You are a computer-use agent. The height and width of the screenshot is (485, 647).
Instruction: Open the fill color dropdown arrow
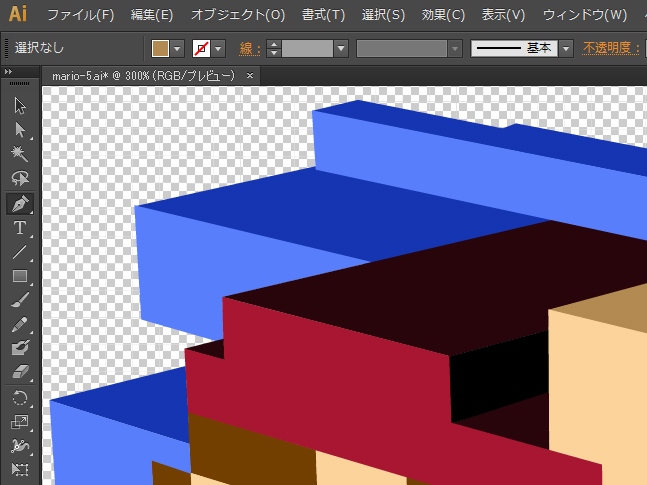pos(177,48)
